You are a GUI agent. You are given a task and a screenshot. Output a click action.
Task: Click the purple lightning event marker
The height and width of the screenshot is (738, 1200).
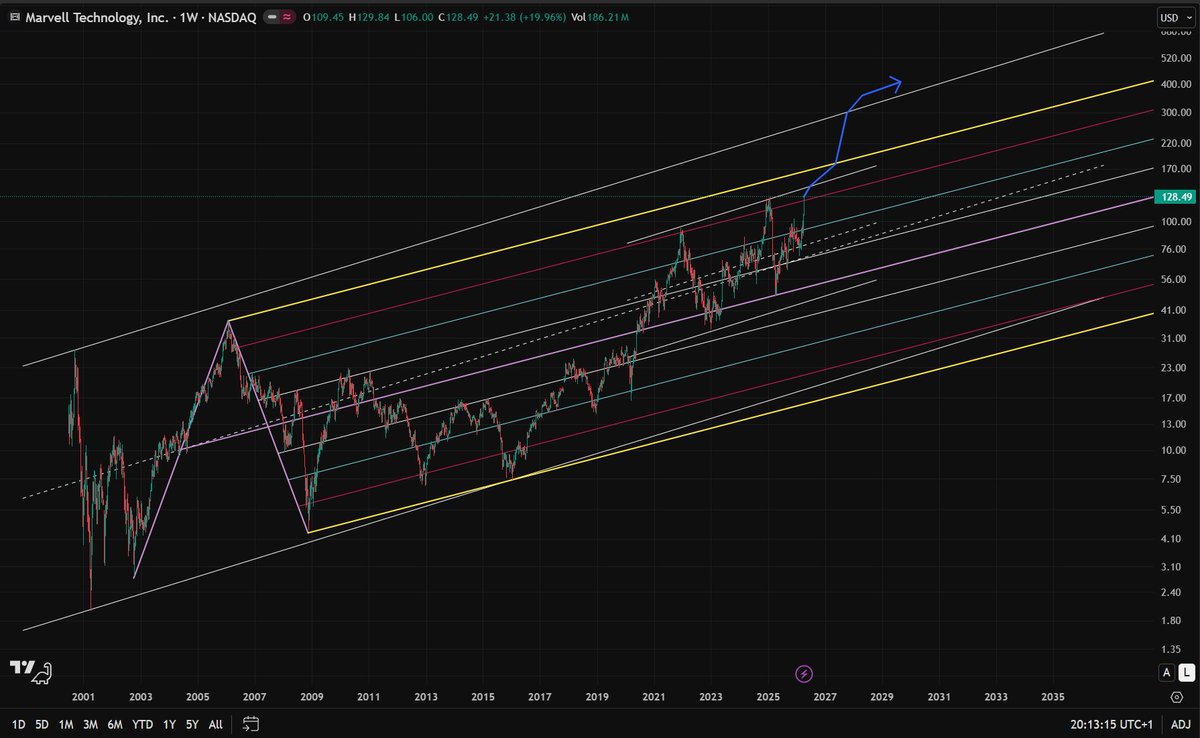(x=804, y=673)
